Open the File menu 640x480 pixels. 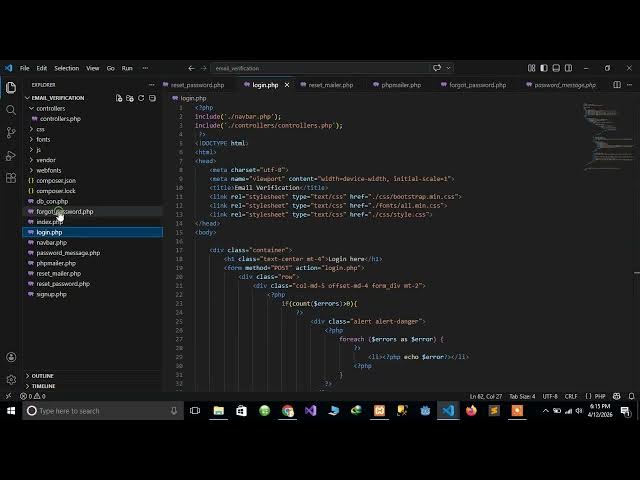click(x=24, y=68)
